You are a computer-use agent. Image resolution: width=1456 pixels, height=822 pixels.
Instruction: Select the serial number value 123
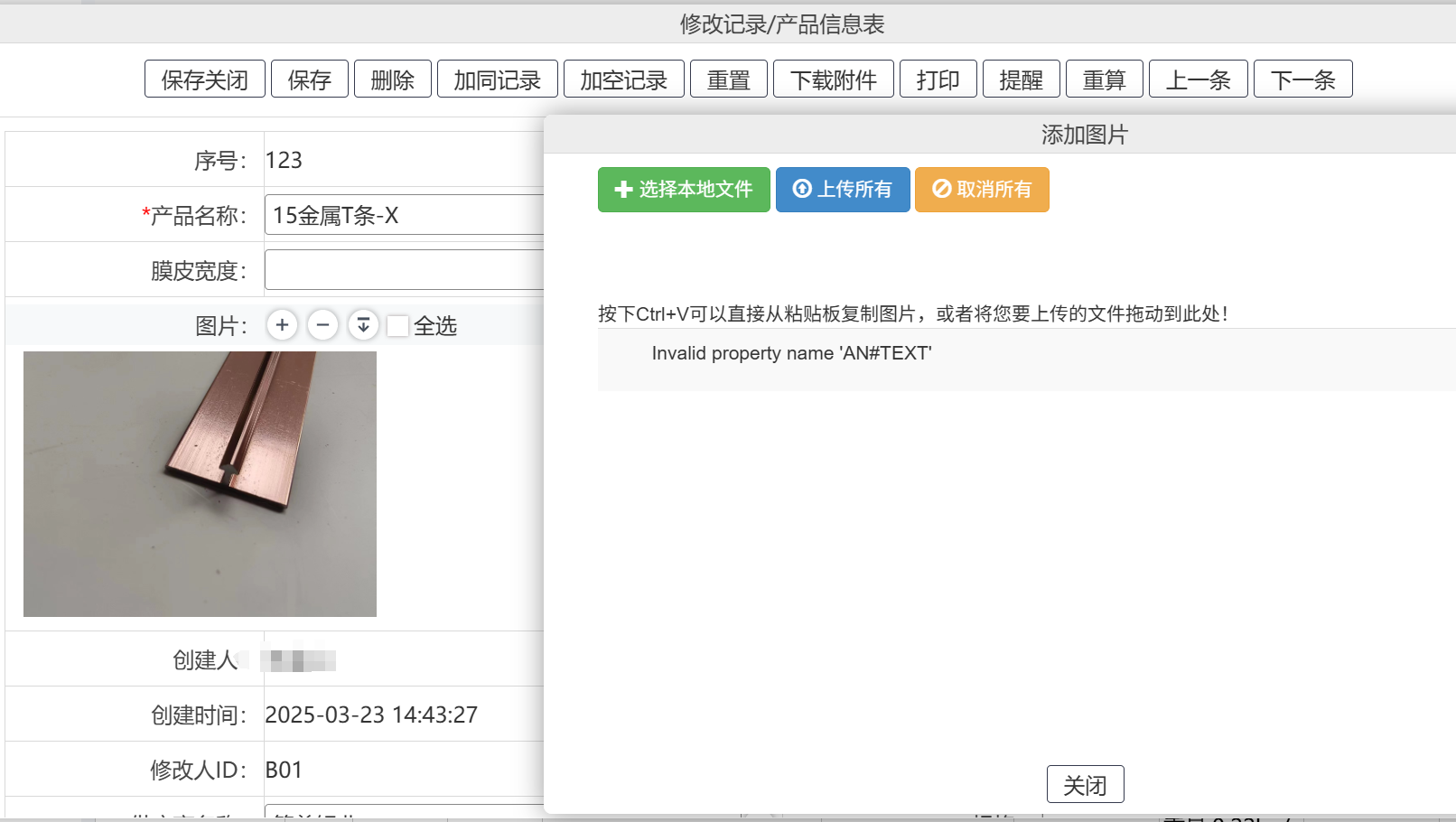pyautogui.click(x=284, y=160)
